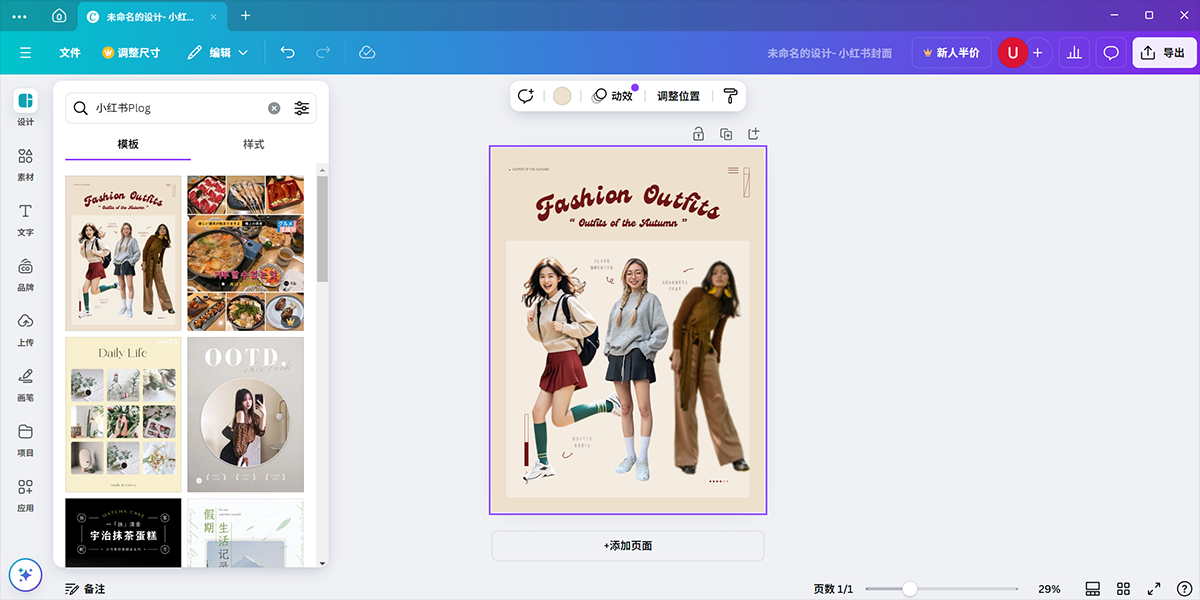Screen dimensions: 1200x600
Task: Click the paint roller copy-style icon
Action: pos(730,95)
